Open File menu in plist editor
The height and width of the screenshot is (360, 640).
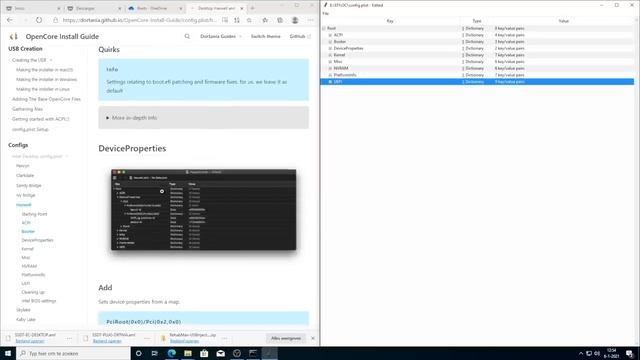pyautogui.click(x=325, y=14)
